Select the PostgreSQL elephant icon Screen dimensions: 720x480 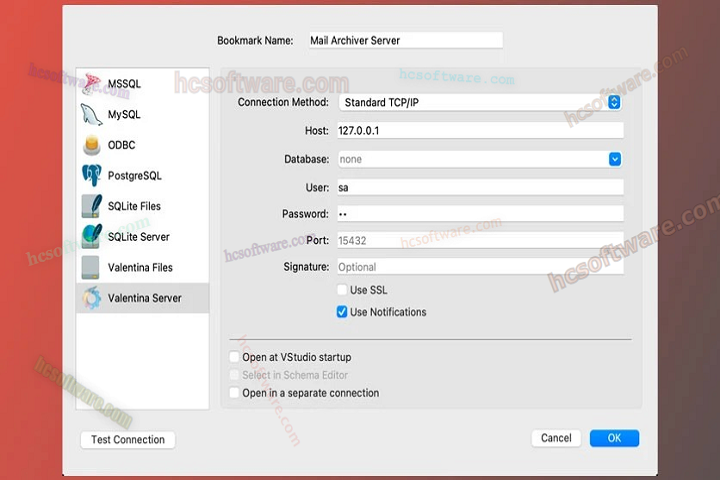pos(91,175)
